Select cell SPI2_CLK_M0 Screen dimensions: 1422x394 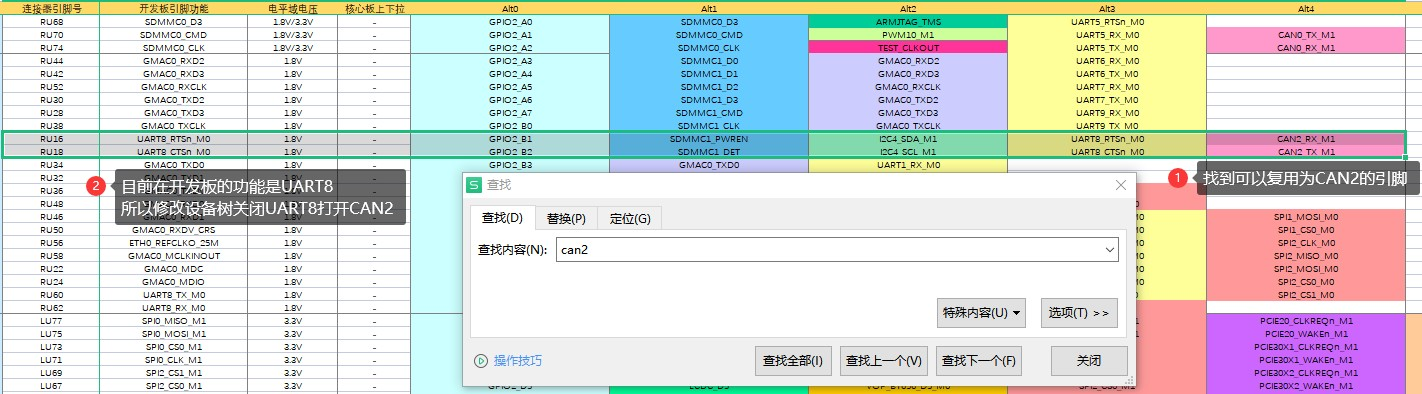pos(1306,243)
